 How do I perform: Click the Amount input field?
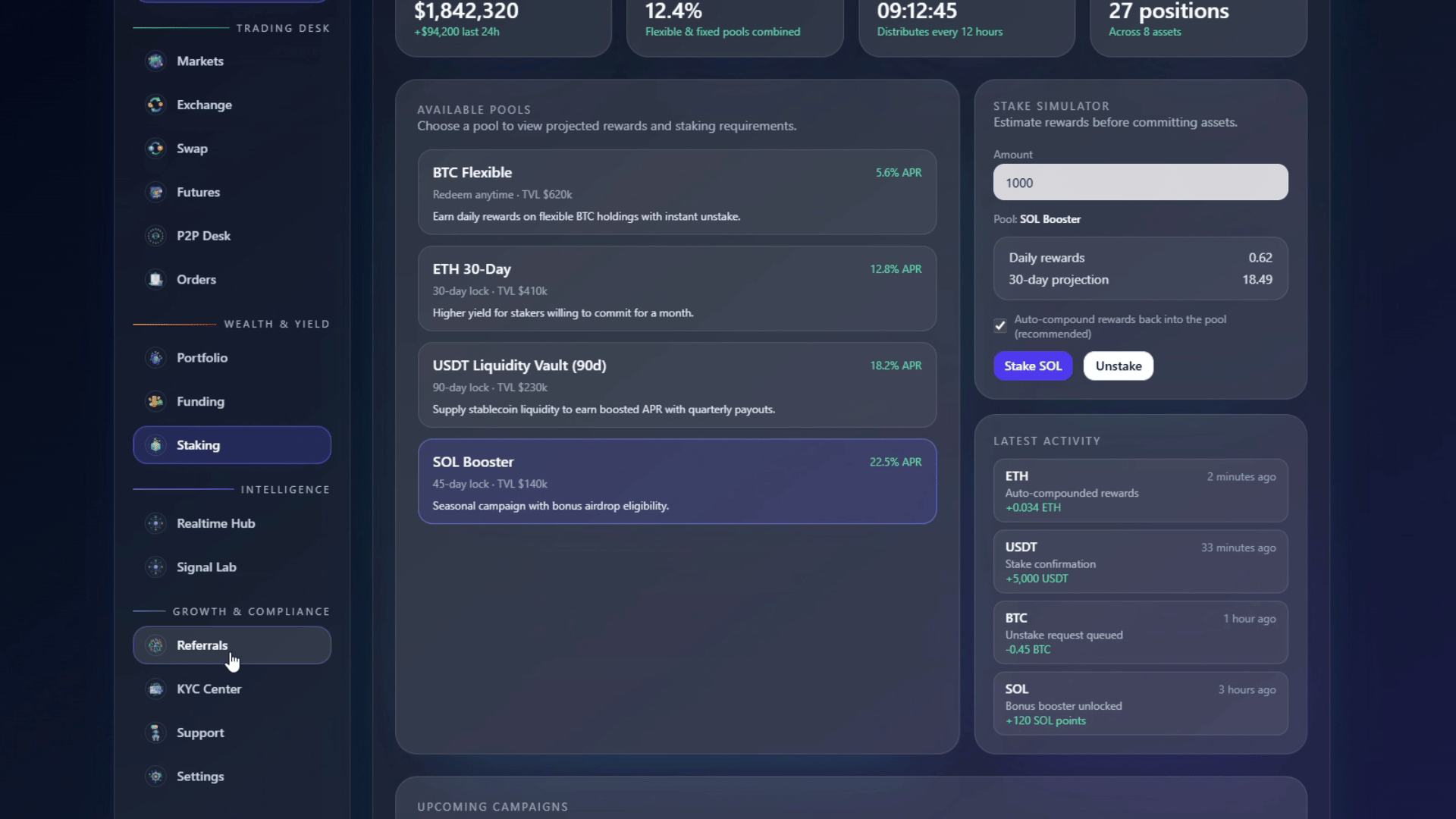tap(1140, 183)
